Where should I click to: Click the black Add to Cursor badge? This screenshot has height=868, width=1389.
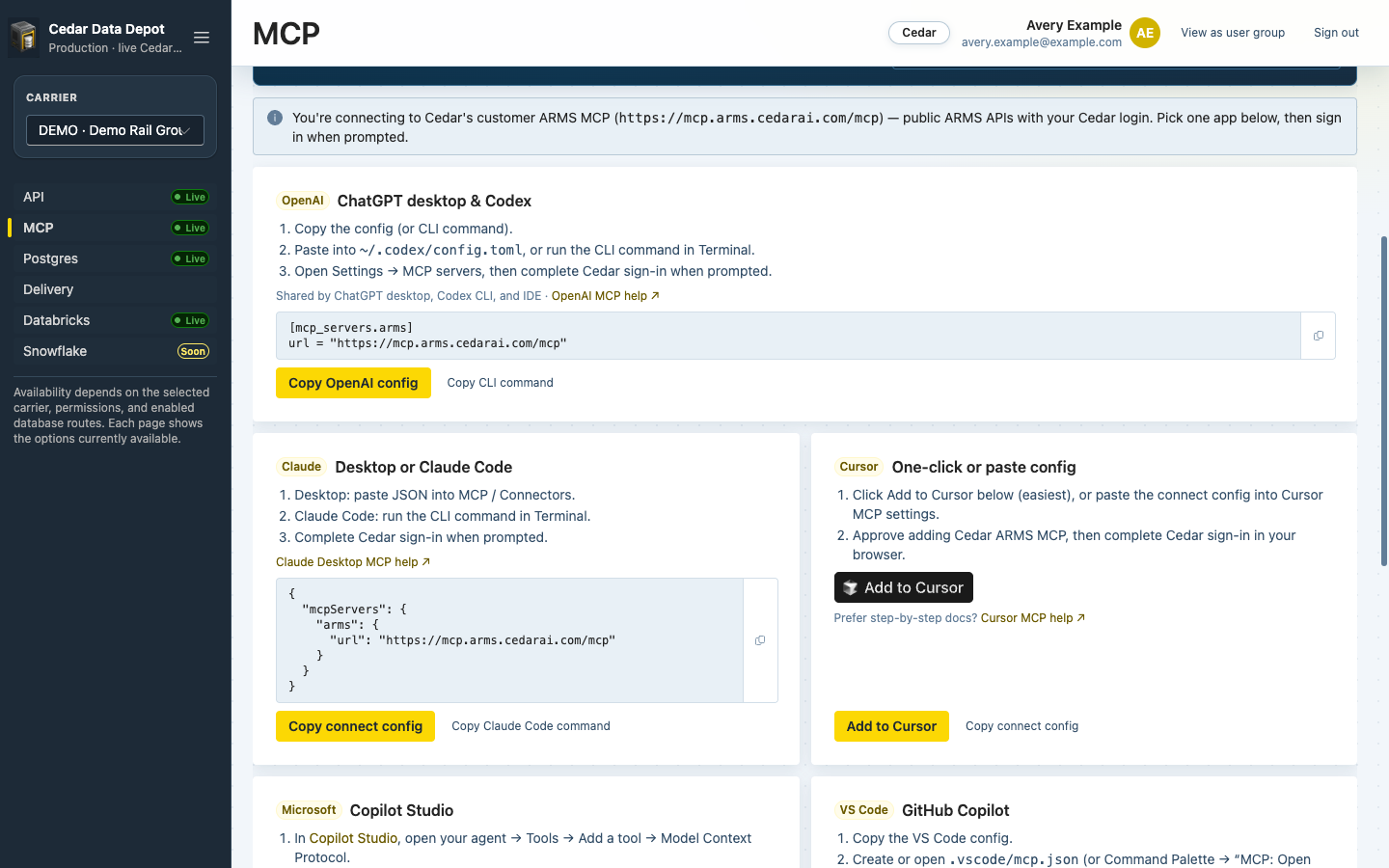(903, 587)
